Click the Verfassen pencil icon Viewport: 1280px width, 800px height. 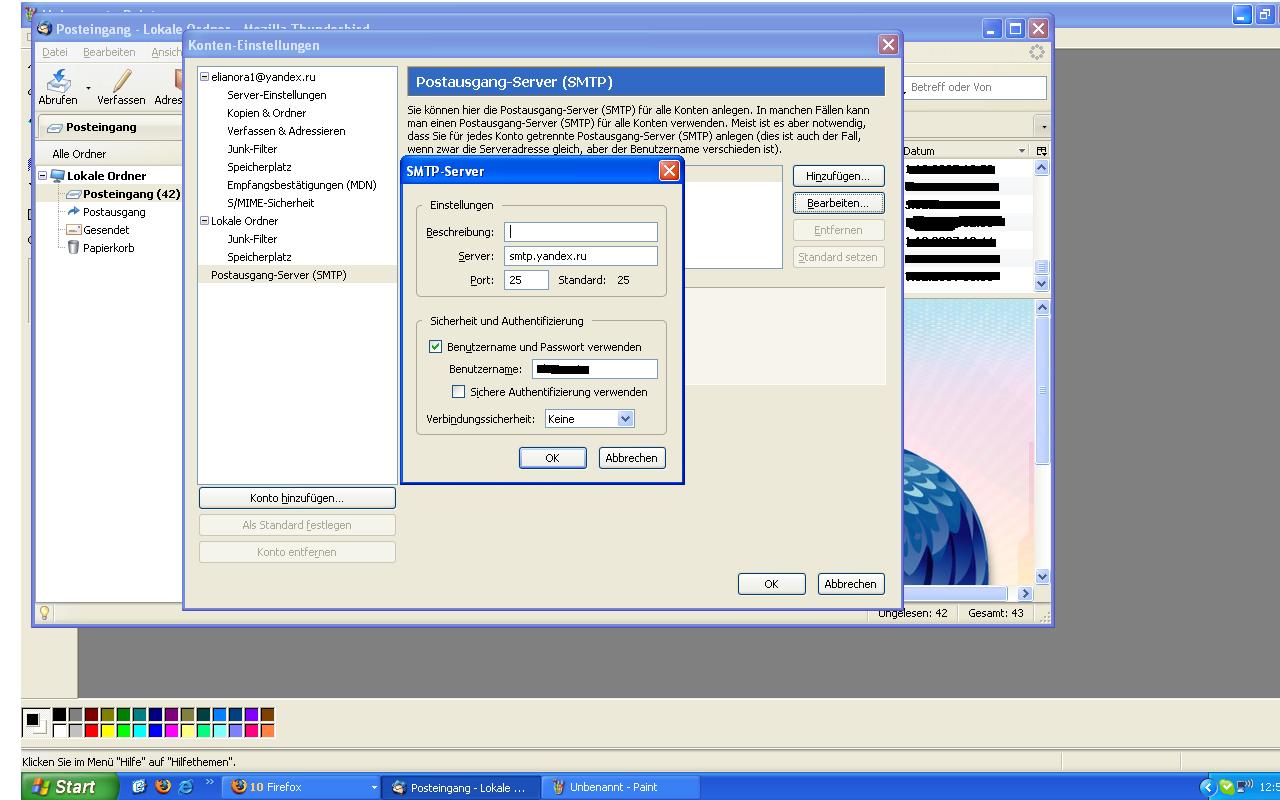click(x=122, y=80)
